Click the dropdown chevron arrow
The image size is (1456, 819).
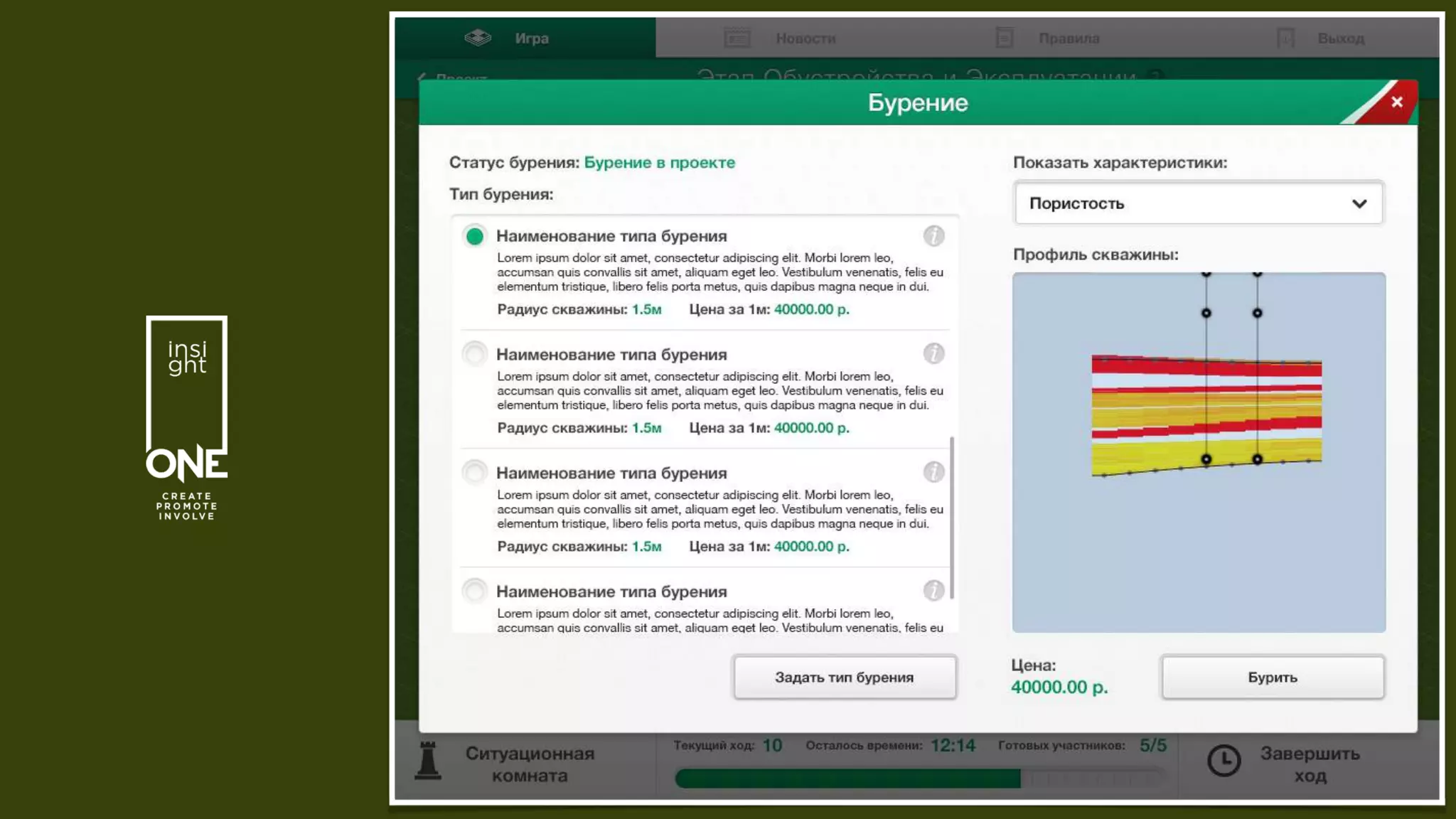coord(1359,204)
